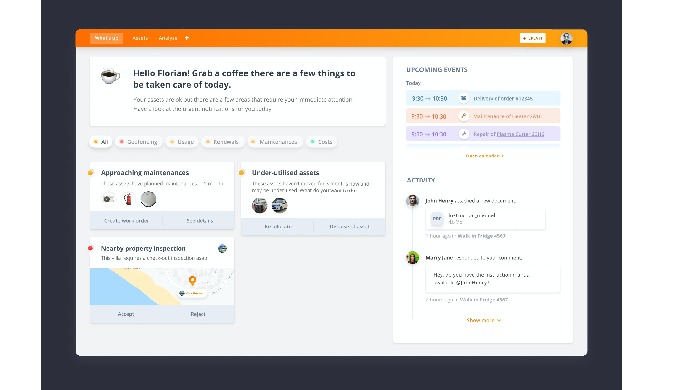Image resolution: width=680 pixels, height=390 pixels.
Task: Click the plus icon after the Analysis tab
Action: [x=187, y=38]
